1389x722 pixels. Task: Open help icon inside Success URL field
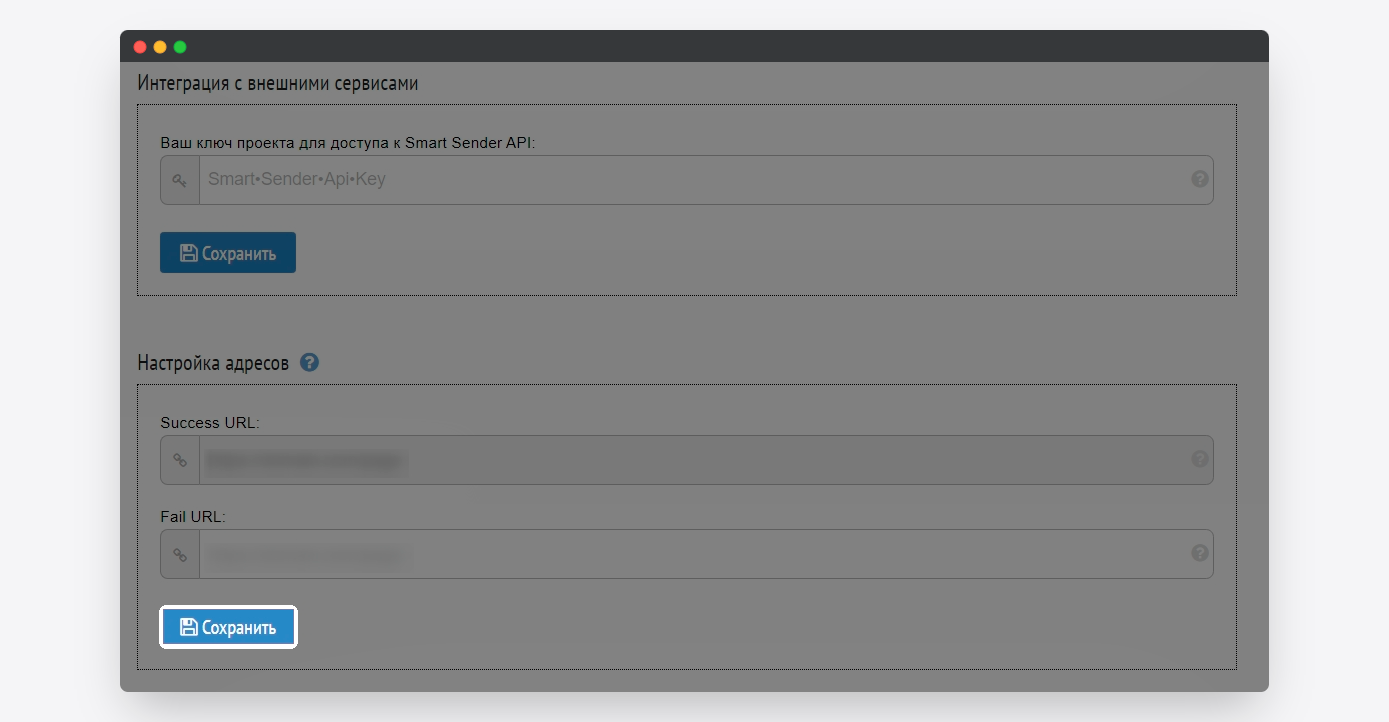pyautogui.click(x=1200, y=460)
